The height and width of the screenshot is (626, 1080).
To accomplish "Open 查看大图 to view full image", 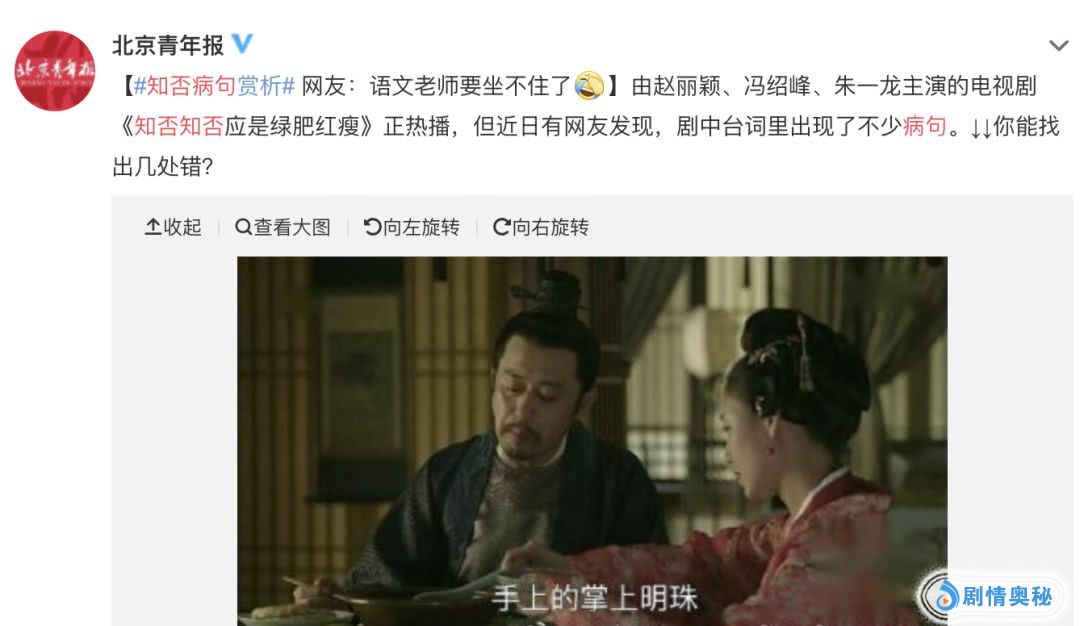I will [283, 227].
